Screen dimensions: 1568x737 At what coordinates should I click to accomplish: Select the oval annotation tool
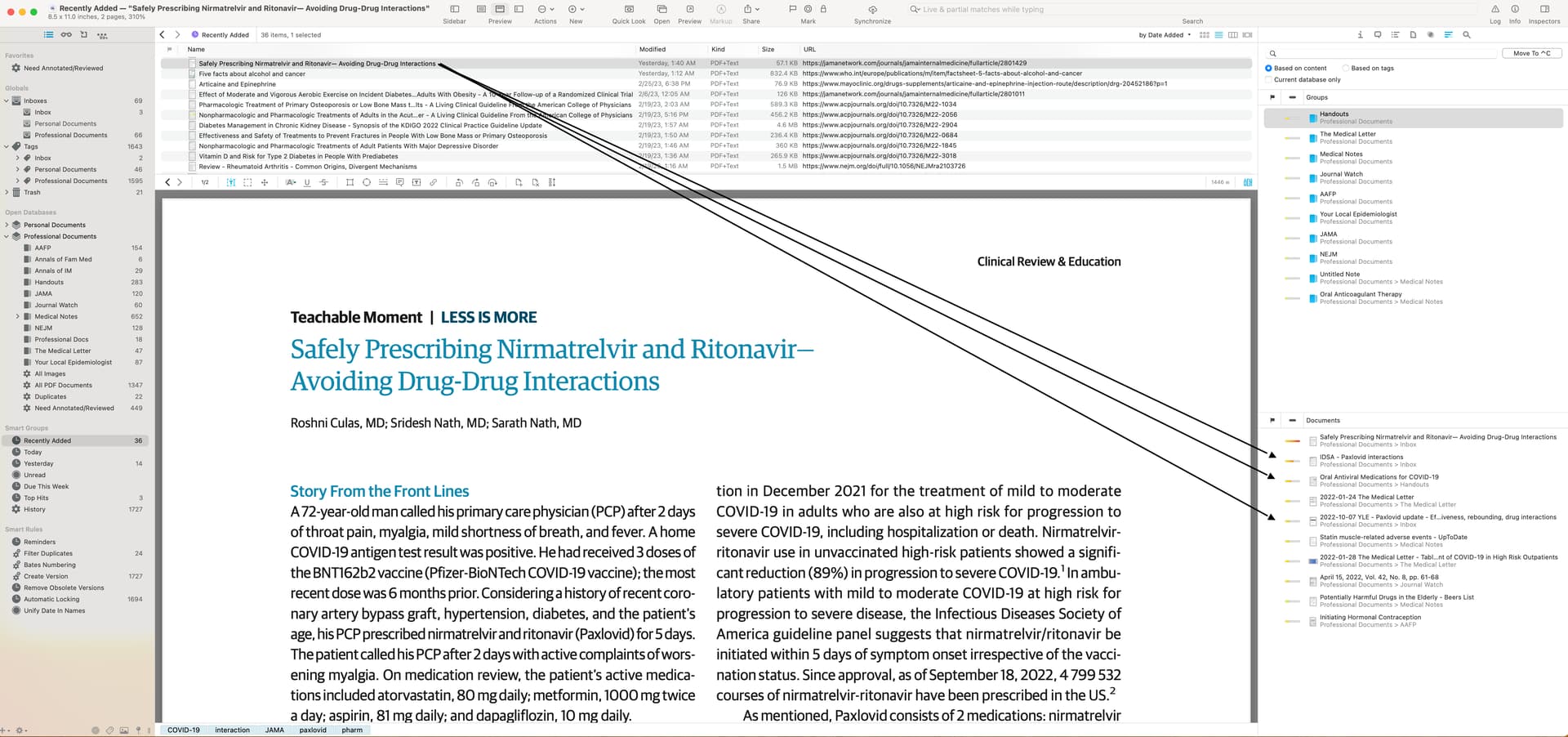pos(367,182)
